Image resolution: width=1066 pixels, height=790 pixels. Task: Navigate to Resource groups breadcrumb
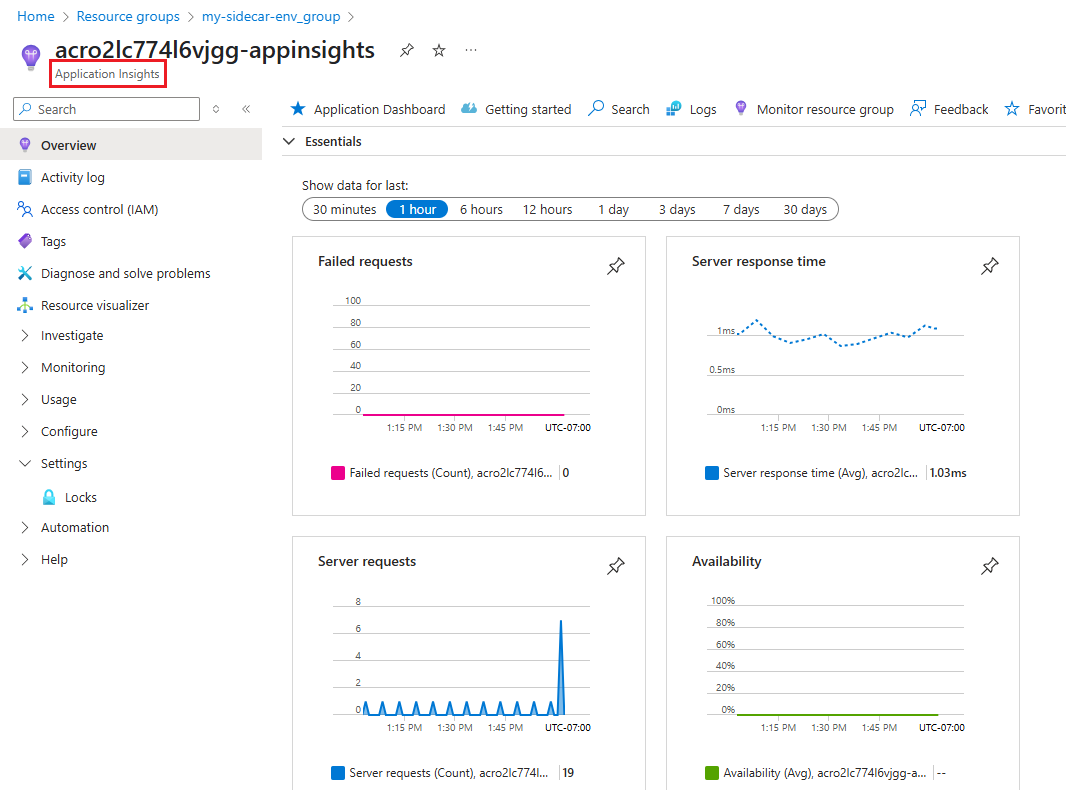(x=128, y=16)
